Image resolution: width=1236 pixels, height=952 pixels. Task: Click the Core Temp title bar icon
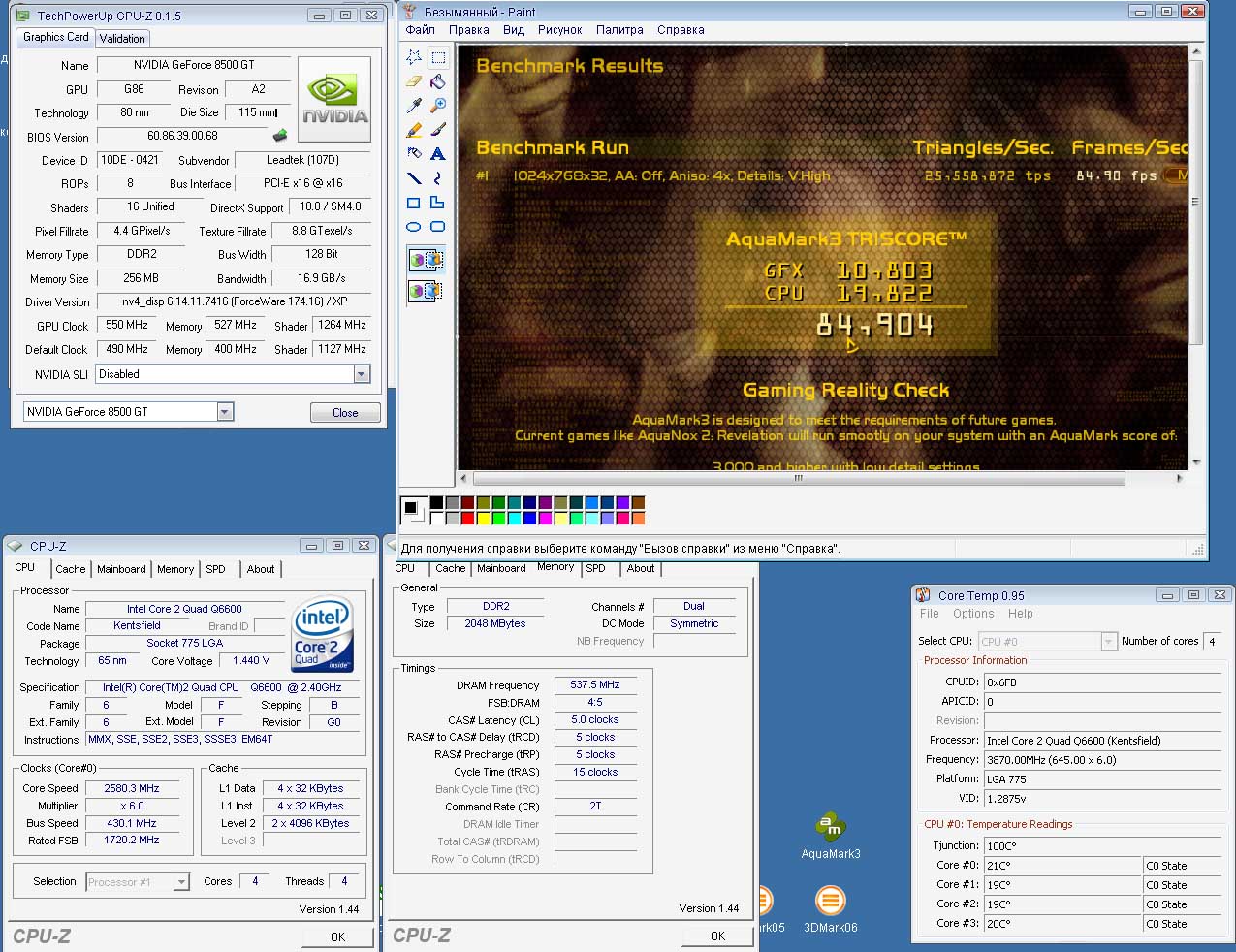pyautogui.click(x=924, y=595)
